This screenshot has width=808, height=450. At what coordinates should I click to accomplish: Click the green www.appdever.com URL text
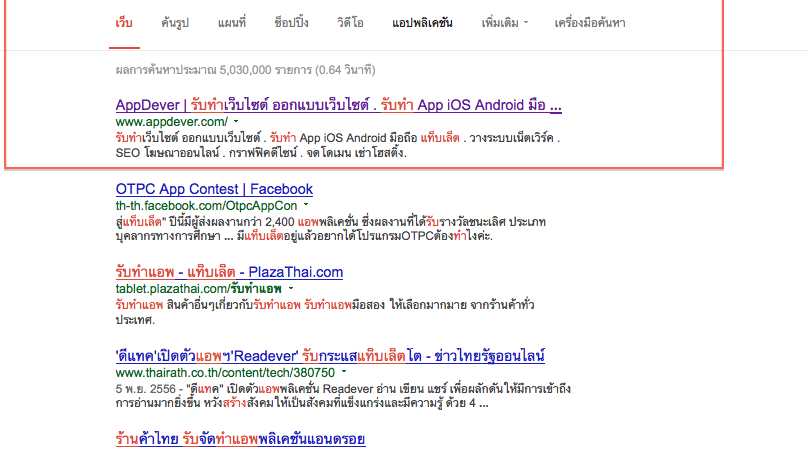(x=172, y=121)
